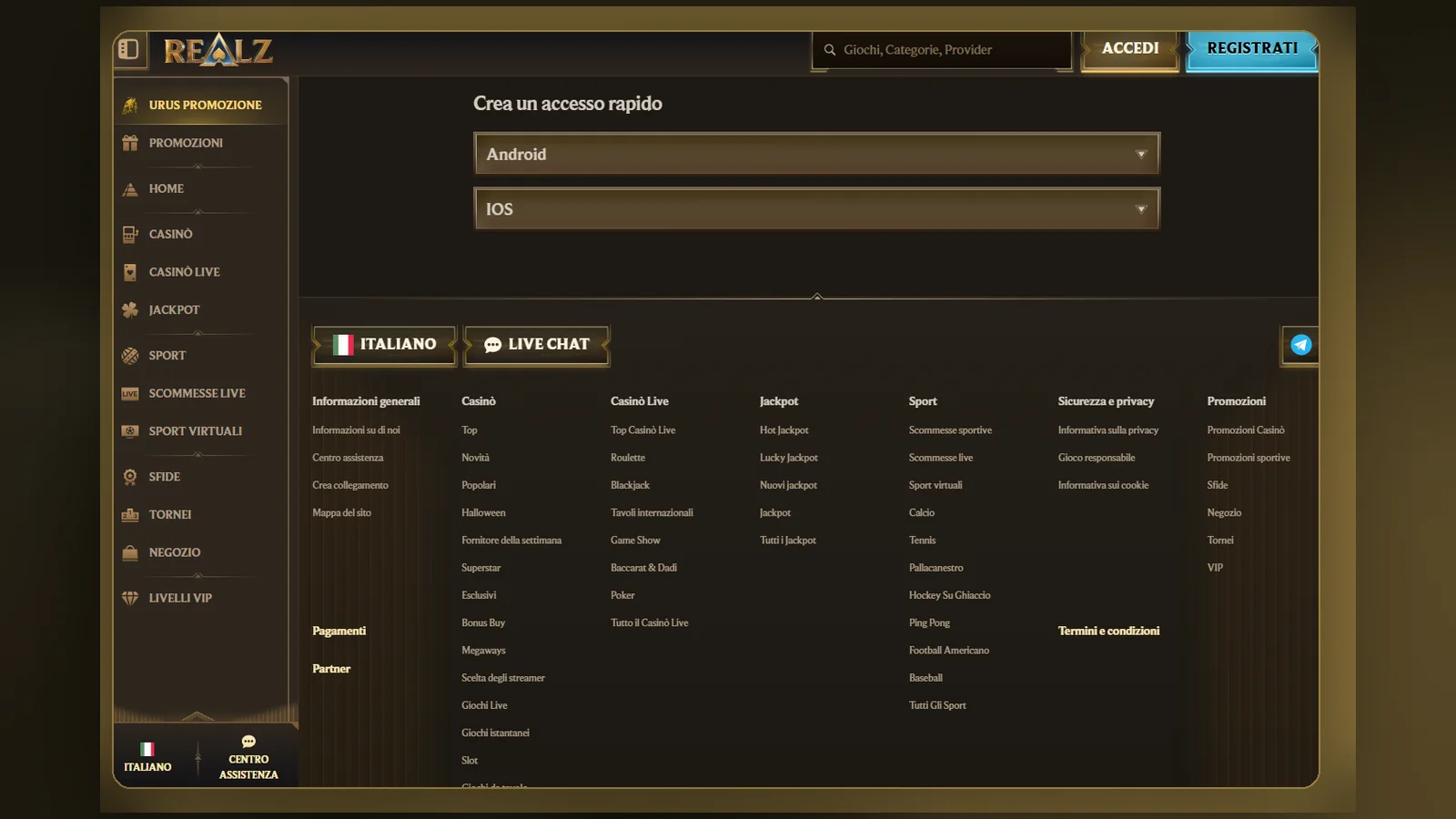Collapse the sidebar with the panel toggle icon

(x=128, y=49)
